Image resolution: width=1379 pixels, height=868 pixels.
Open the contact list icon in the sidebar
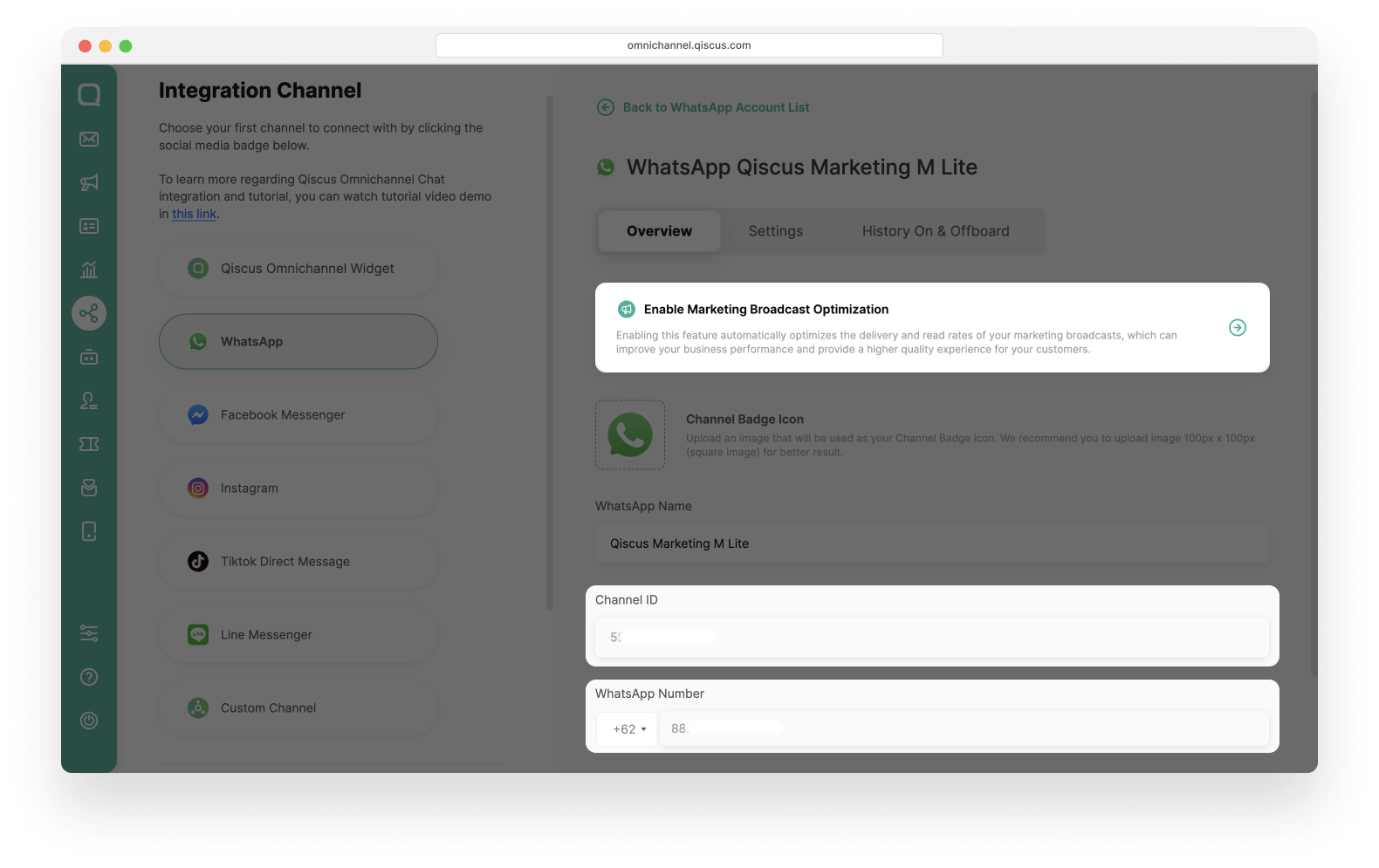point(89,226)
